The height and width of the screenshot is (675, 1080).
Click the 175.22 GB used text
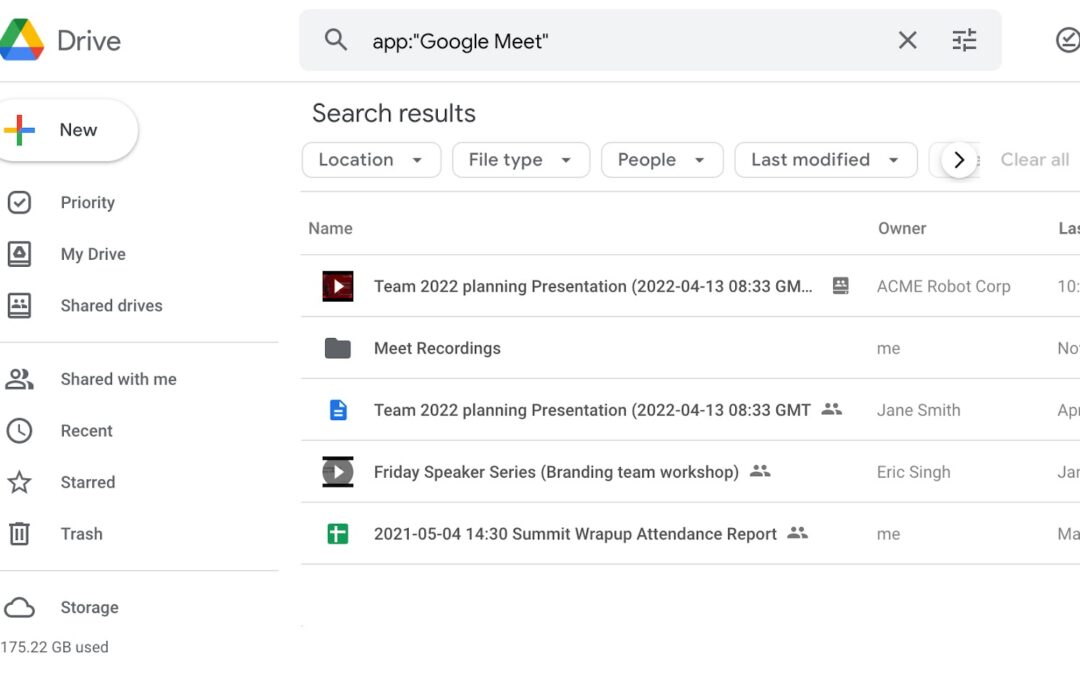click(54, 647)
